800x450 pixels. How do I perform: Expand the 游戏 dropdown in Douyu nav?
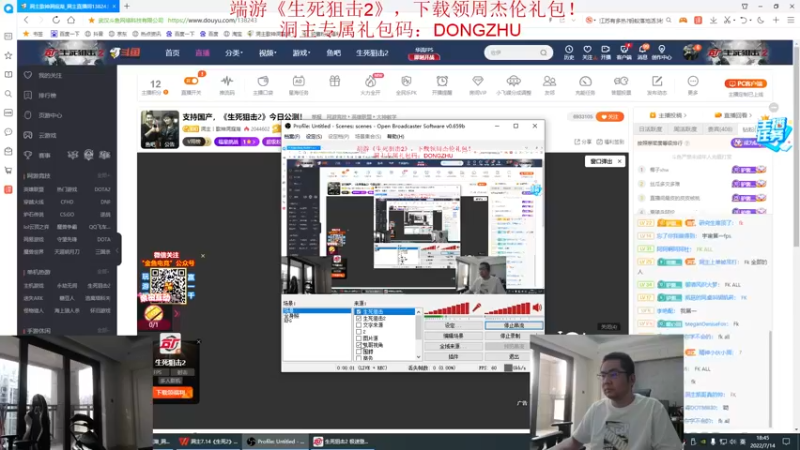(301, 53)
